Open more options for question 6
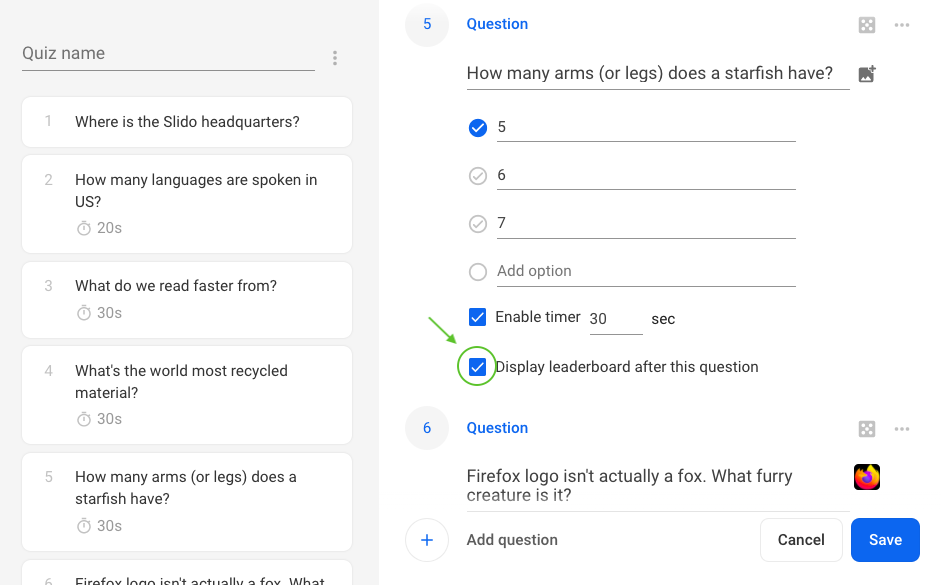Viewport: 941px width, 585px height. click(x=901, y=429)
